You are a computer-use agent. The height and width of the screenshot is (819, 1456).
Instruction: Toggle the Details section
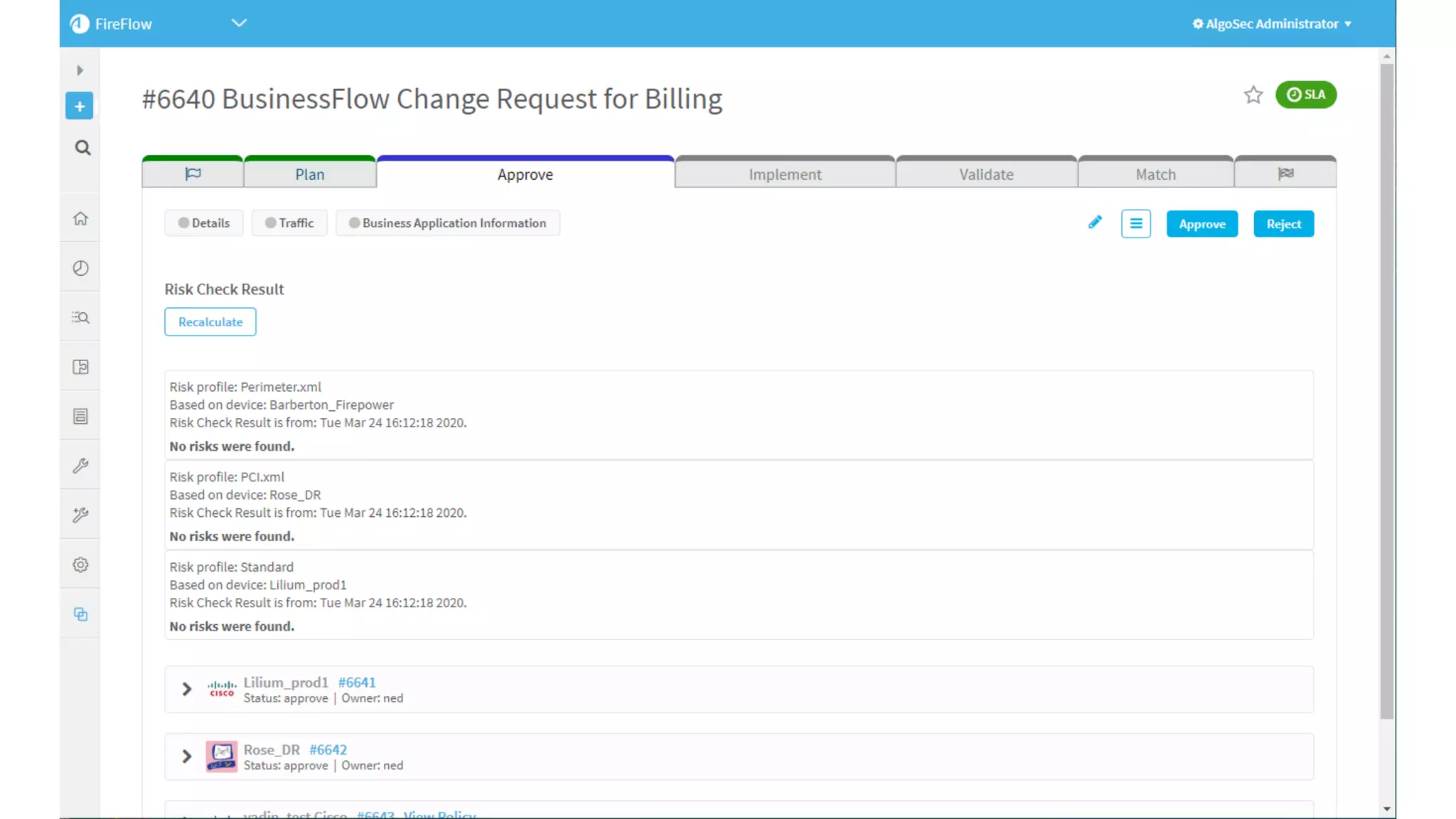pyautogui.click(x=204, y=223)
